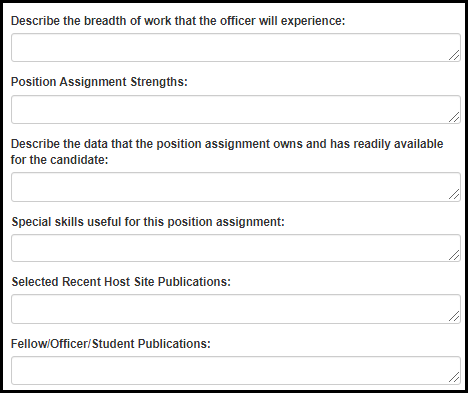
Task: Select the position assignment data text area
Action: [x=236, y=187]
